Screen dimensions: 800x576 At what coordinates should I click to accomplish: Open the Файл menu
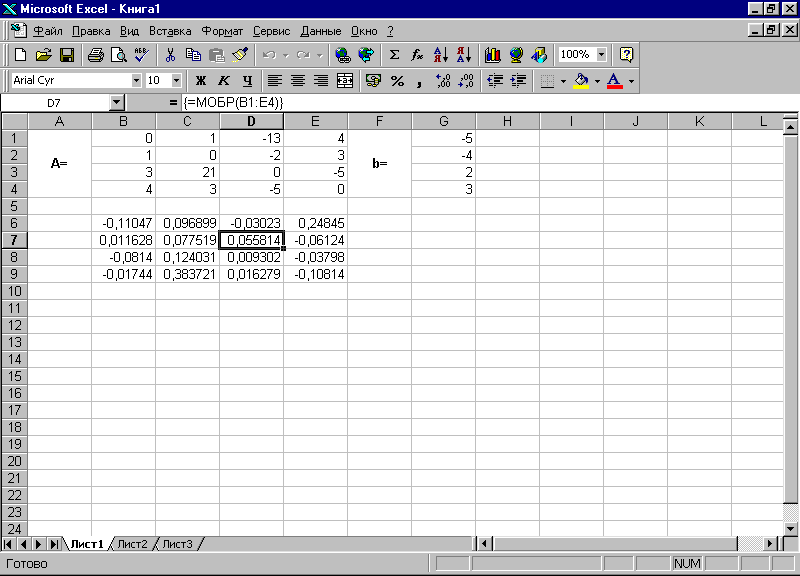[x=48, y=31]
